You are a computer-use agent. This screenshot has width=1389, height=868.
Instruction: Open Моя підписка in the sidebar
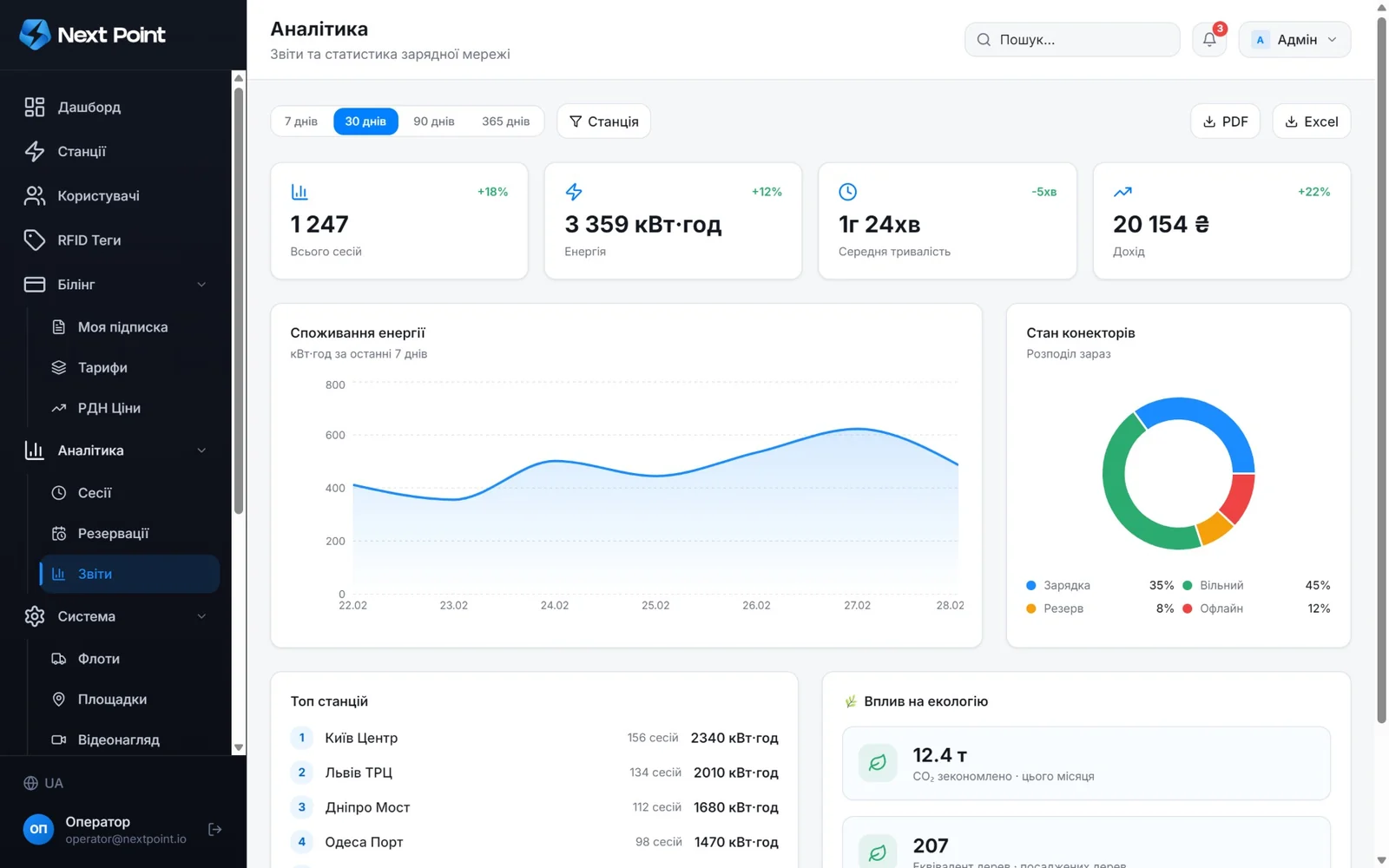129,327
